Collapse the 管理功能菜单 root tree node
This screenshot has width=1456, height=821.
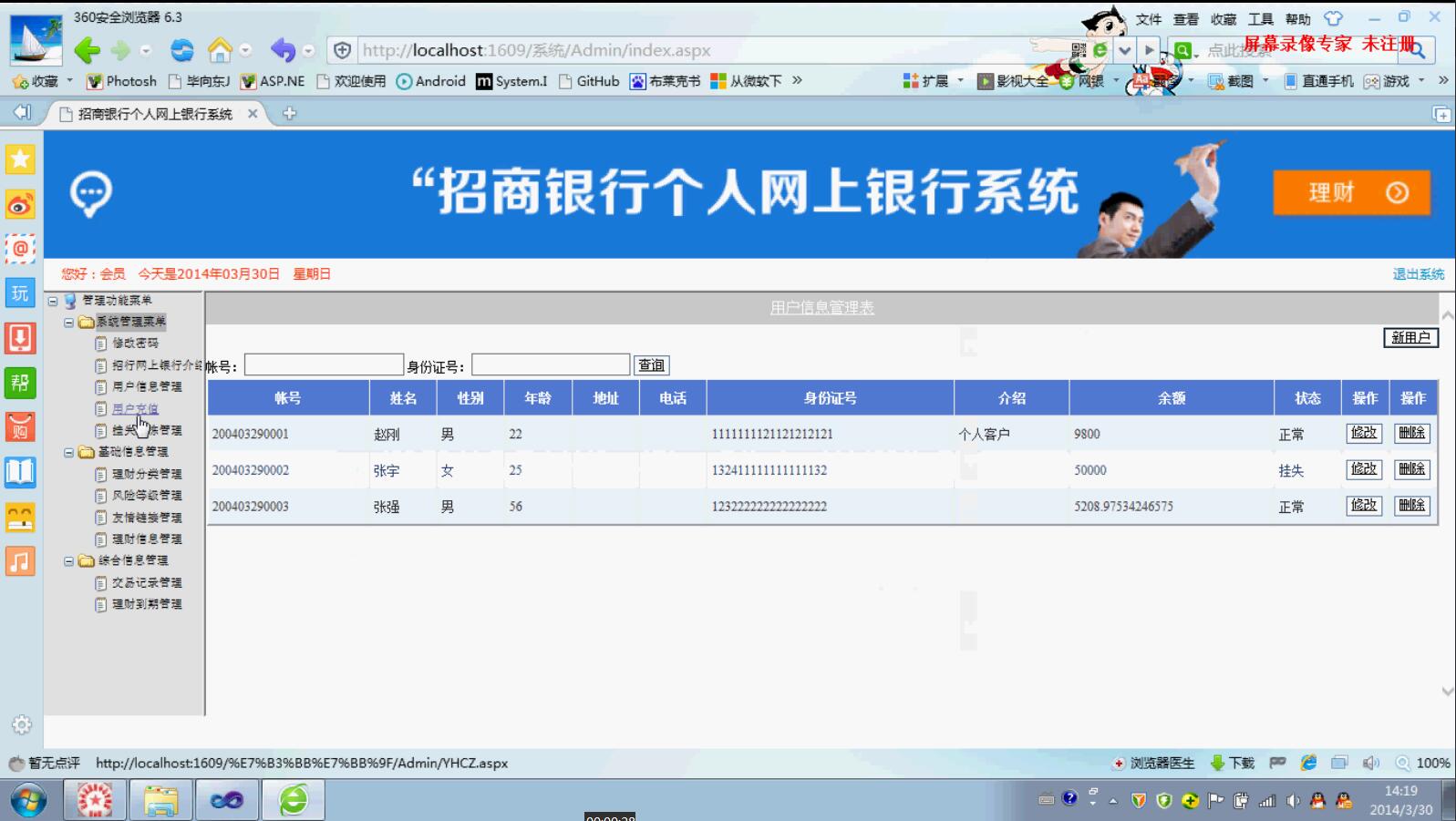tap(53, 301)
